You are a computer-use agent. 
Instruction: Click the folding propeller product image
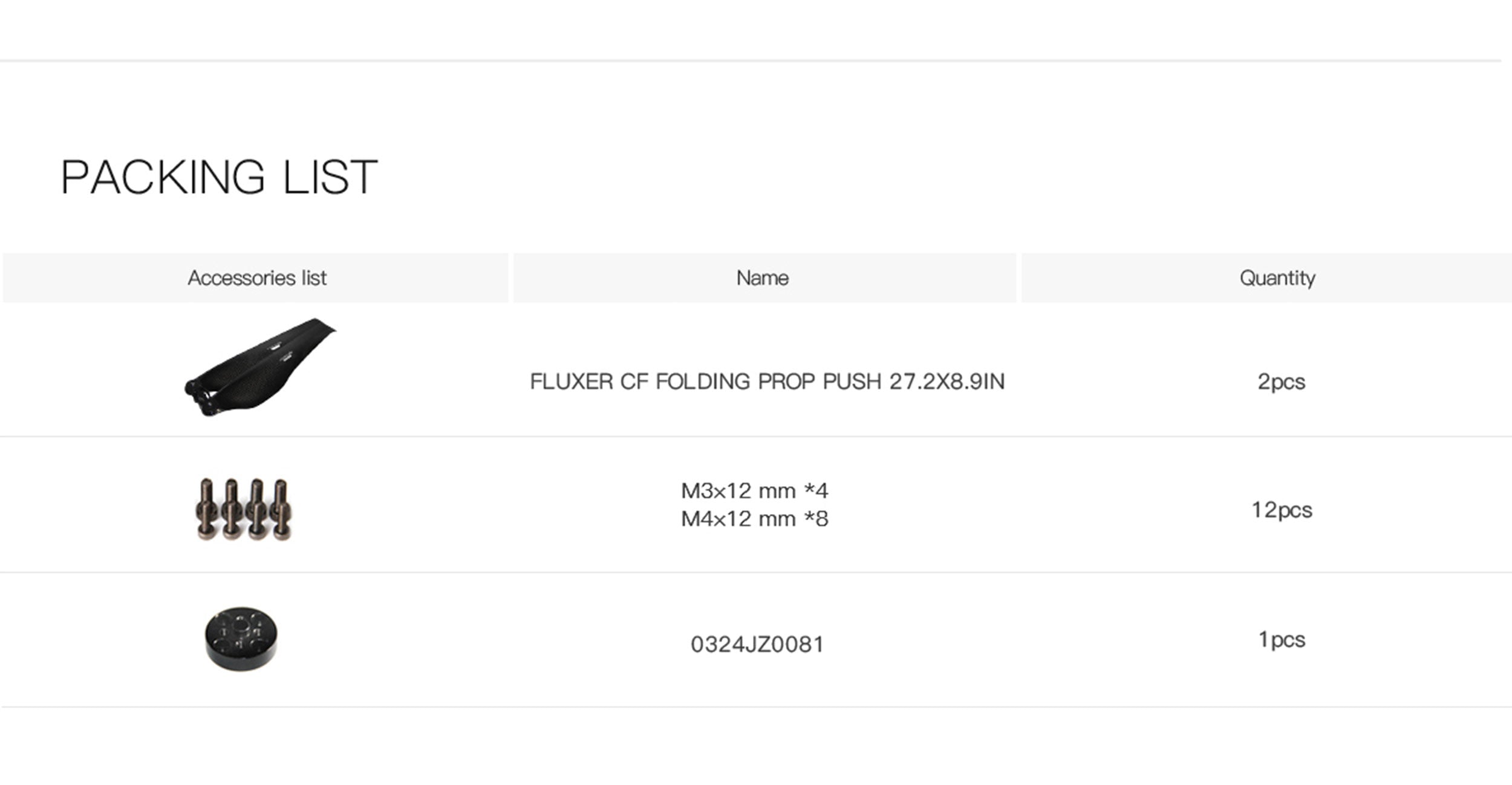click(x=259, y=366)
